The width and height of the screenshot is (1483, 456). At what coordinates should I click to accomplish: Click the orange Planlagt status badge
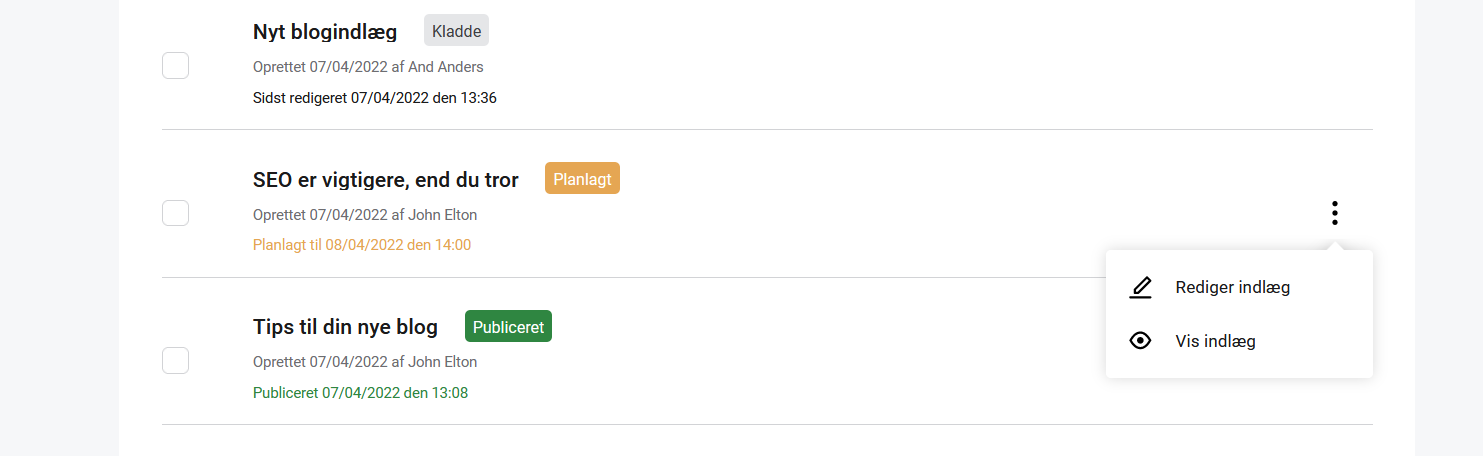coord(582,179)
